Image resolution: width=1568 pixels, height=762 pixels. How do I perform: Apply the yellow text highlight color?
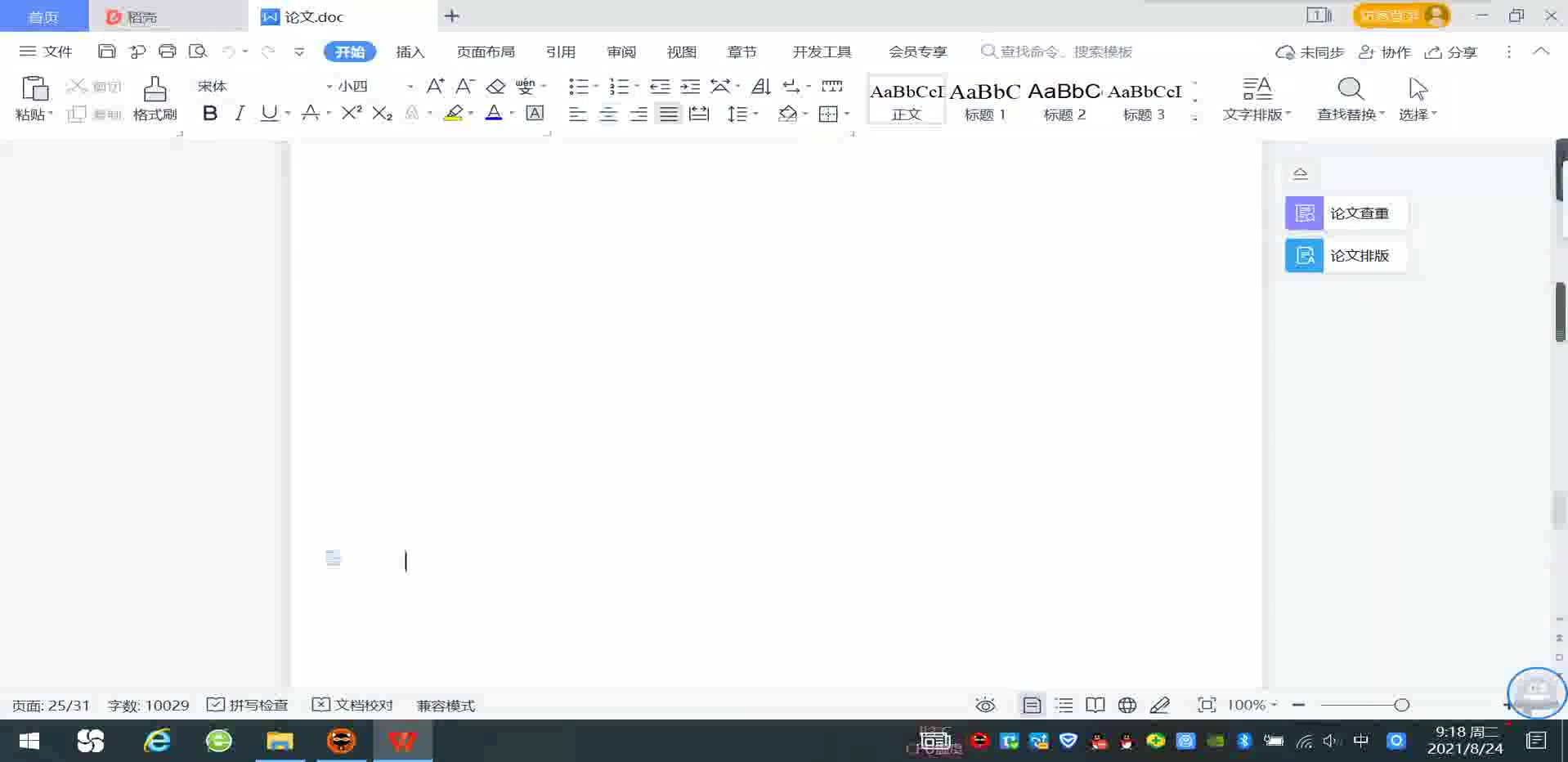[454, 114]
